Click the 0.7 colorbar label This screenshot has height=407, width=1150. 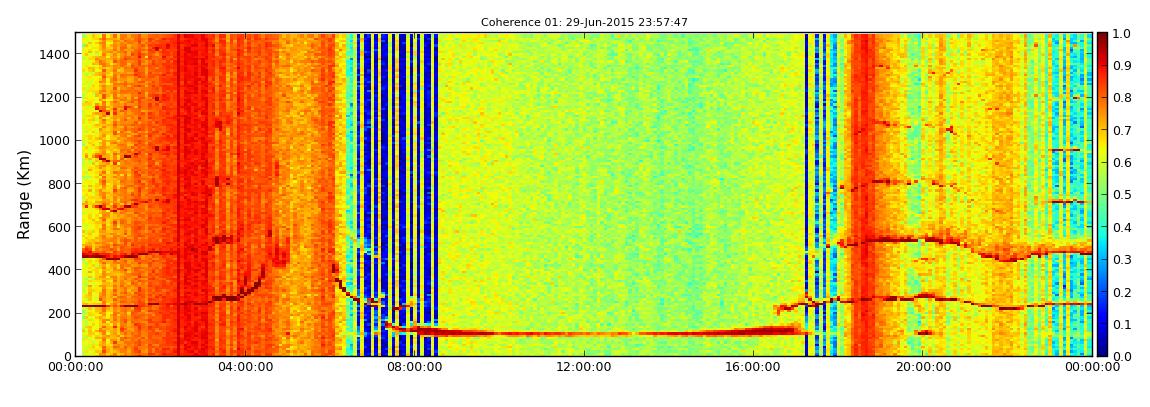click(1121, 131)
